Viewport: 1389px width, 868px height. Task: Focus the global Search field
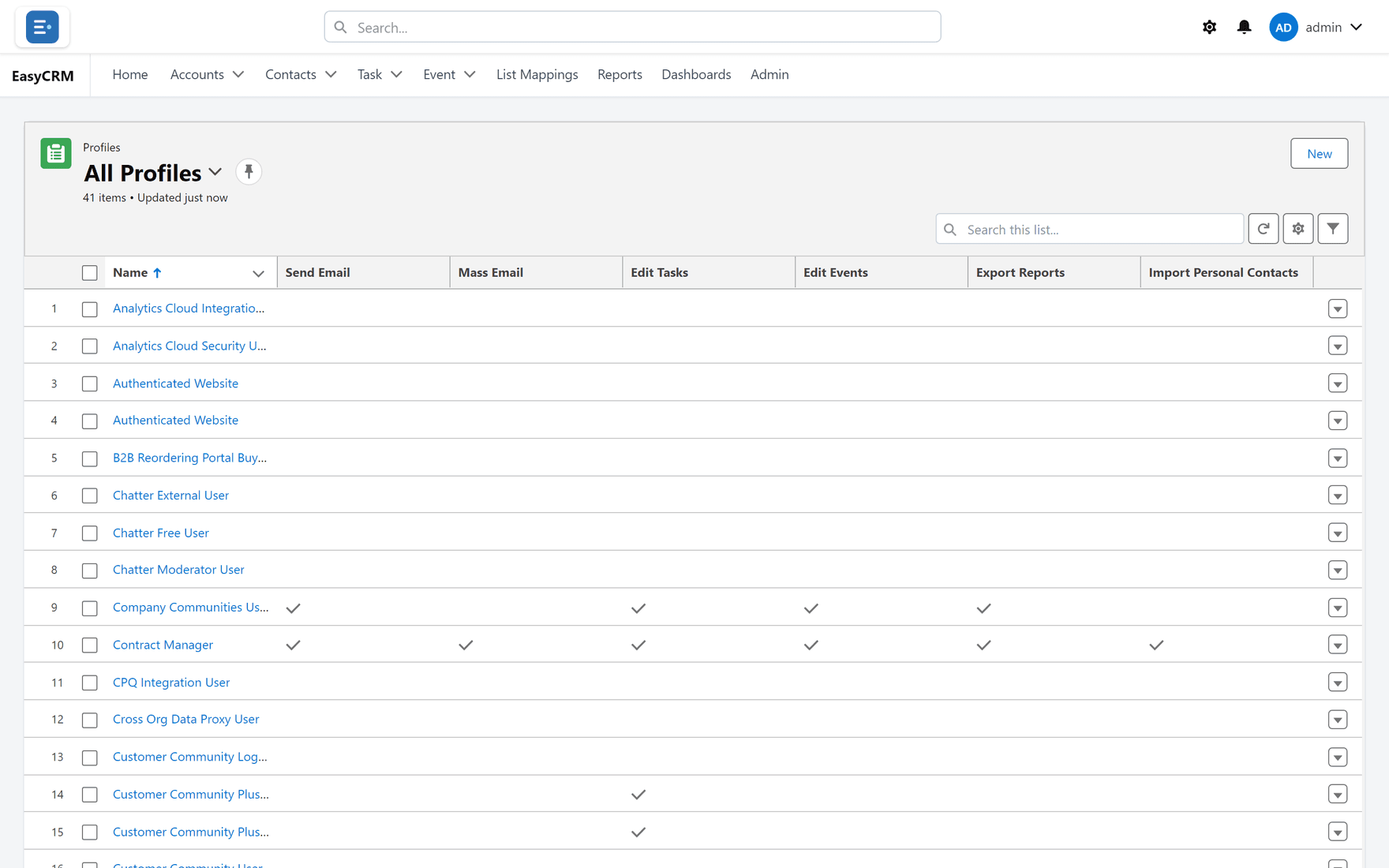pos(632,27)
